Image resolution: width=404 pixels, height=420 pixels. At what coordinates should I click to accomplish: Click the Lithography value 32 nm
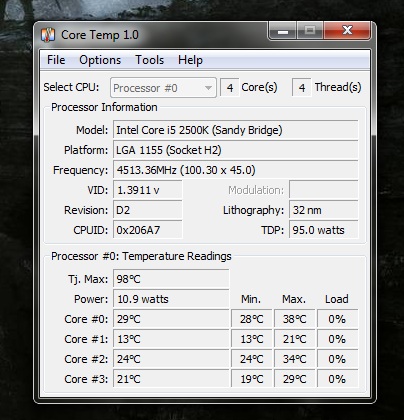(324, 210)
